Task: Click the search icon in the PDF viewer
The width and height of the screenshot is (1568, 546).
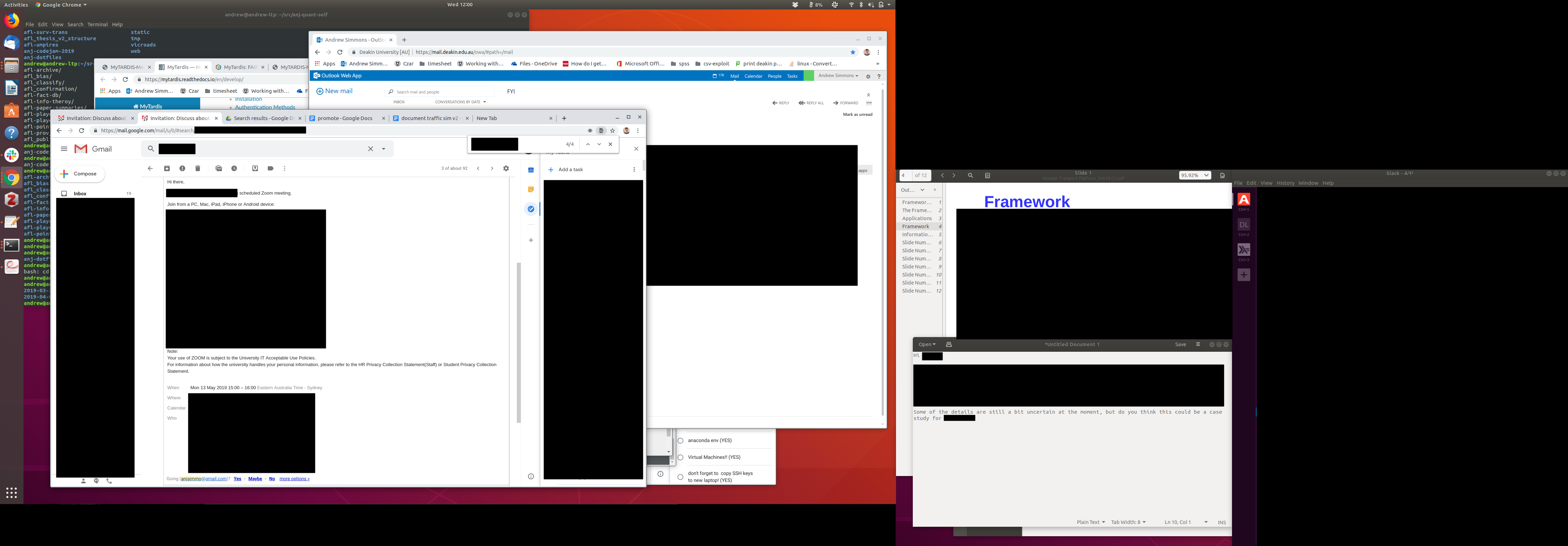Action: 970,175
